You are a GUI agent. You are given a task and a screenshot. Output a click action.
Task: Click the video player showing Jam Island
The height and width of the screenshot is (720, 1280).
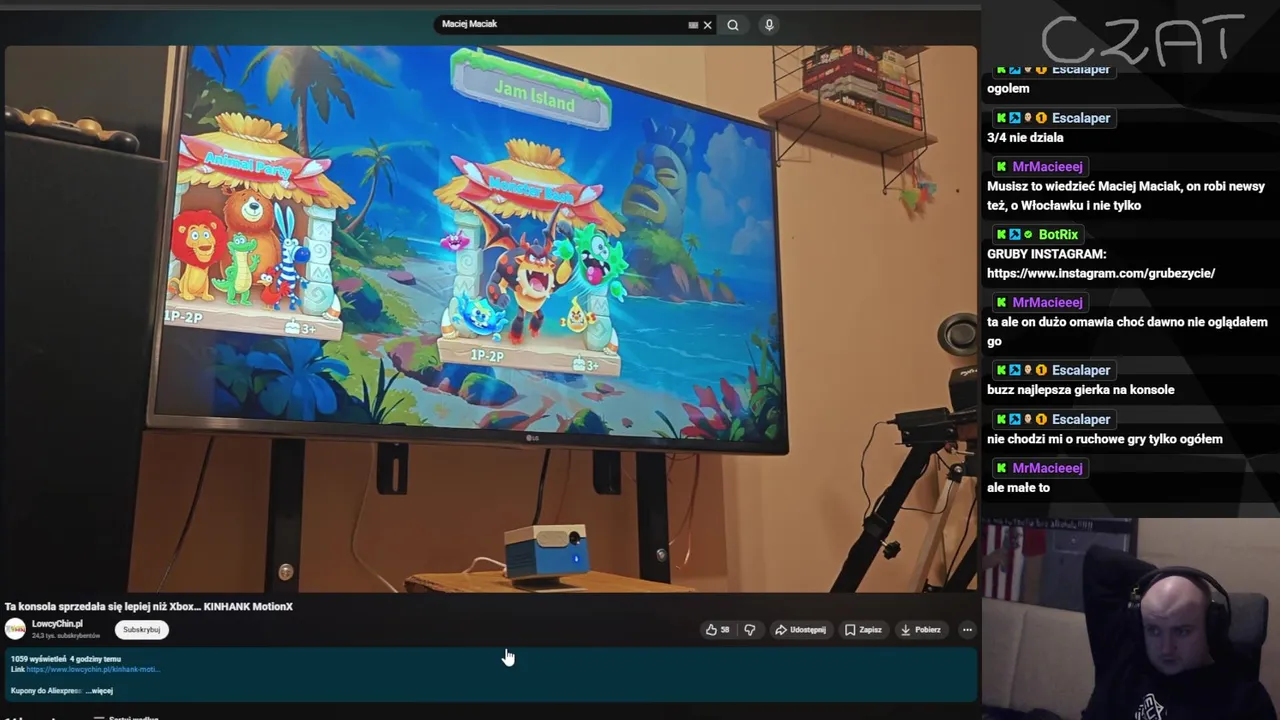pos(490,318)
